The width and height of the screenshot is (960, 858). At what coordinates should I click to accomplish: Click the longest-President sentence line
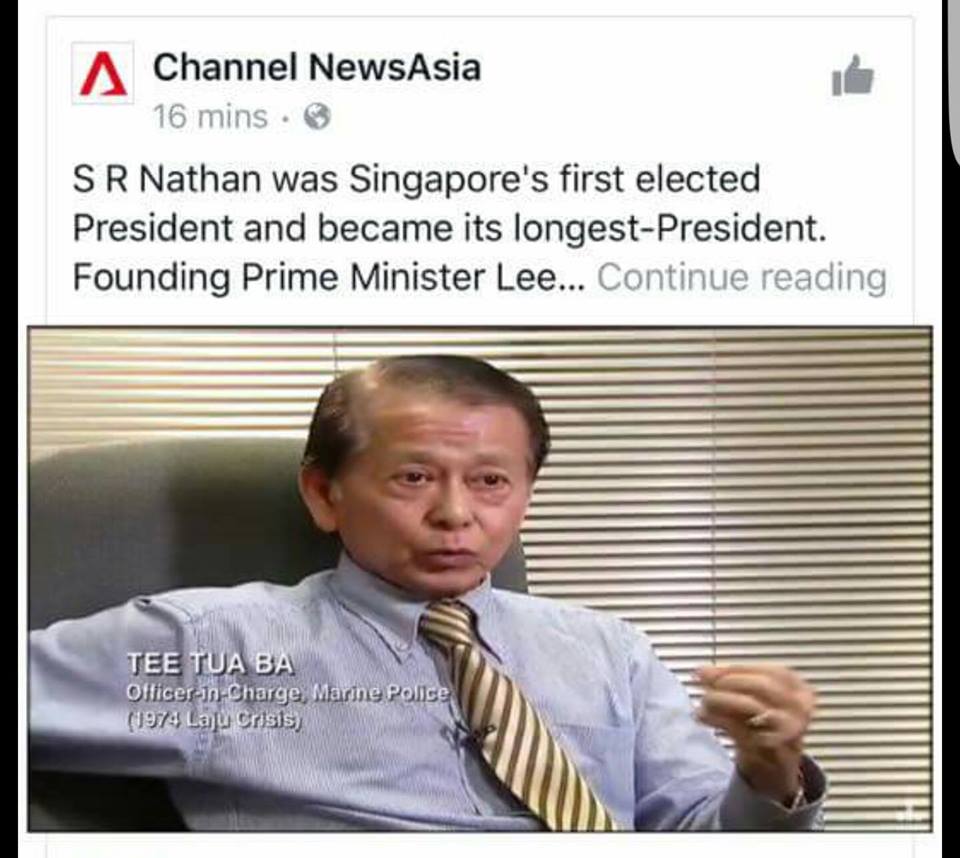point(449,228)
